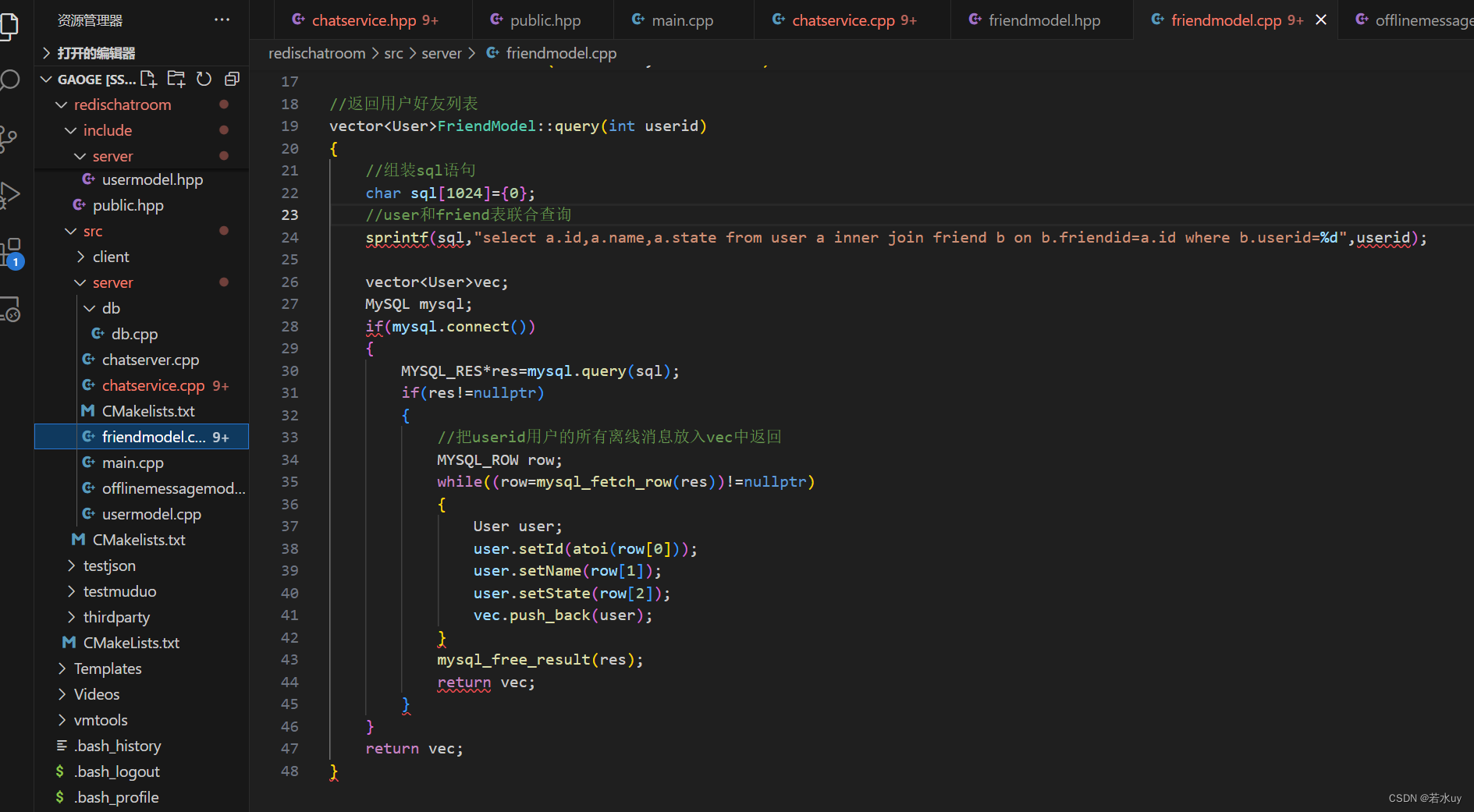The height and width of the screenshot is (812, 1474).
Task: Open the Run and Debug view
Action: tap(9, 195)
